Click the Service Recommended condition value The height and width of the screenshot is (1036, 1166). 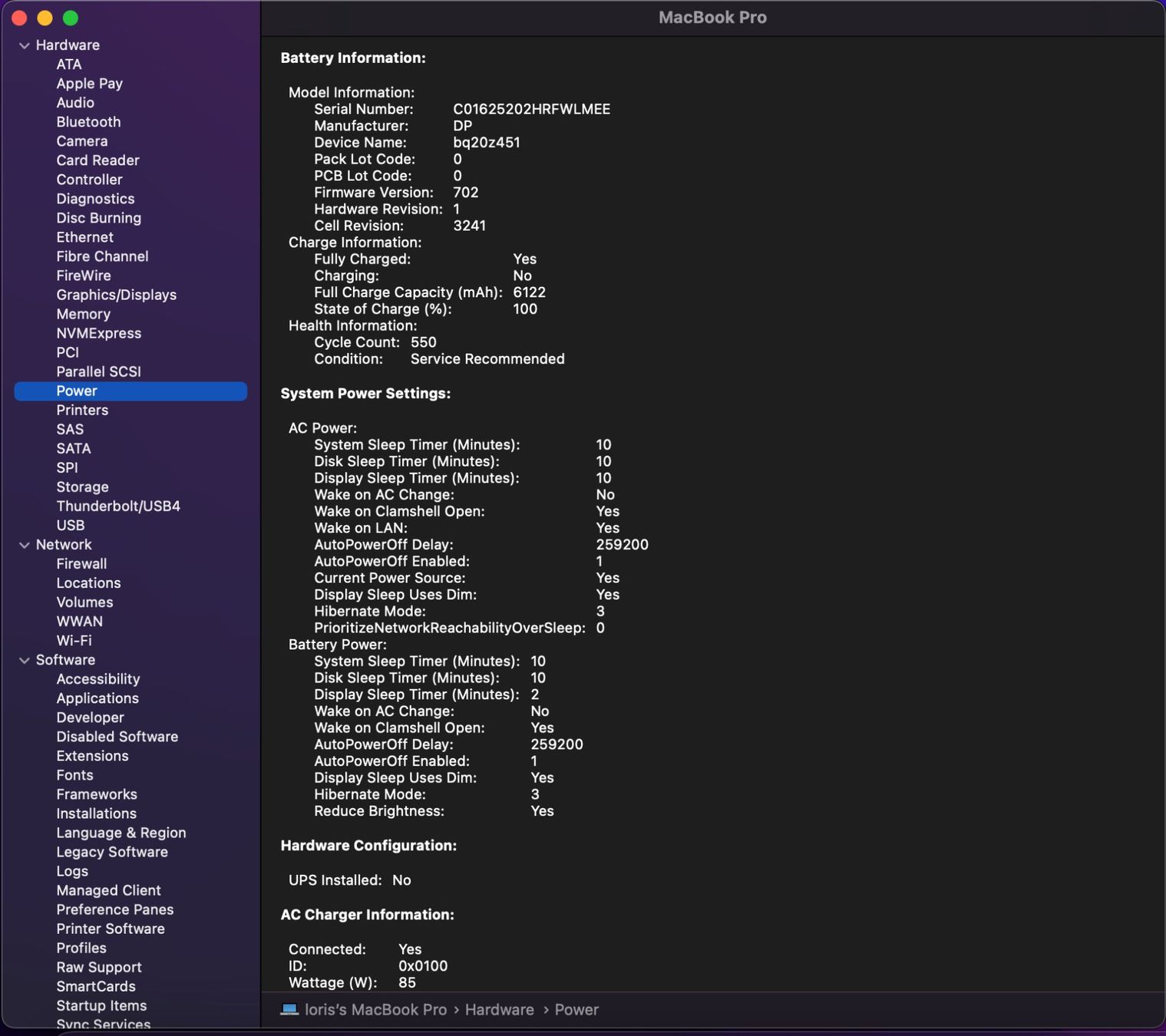tap(487, 359)
